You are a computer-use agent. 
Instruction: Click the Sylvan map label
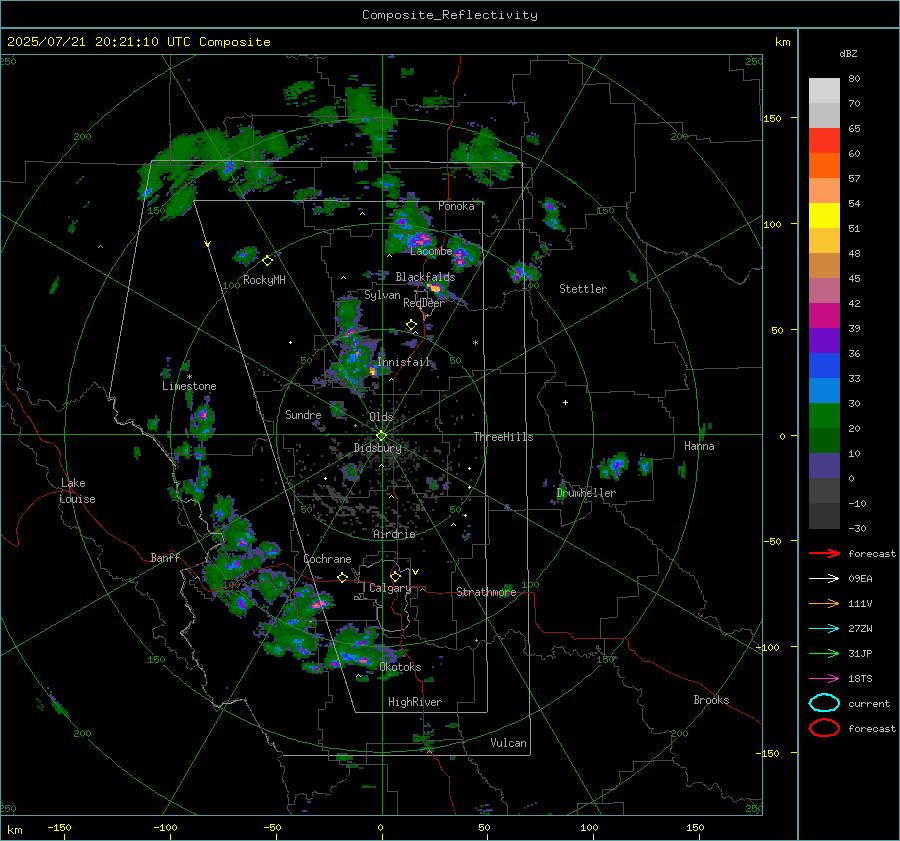click(x=382, y=295)
